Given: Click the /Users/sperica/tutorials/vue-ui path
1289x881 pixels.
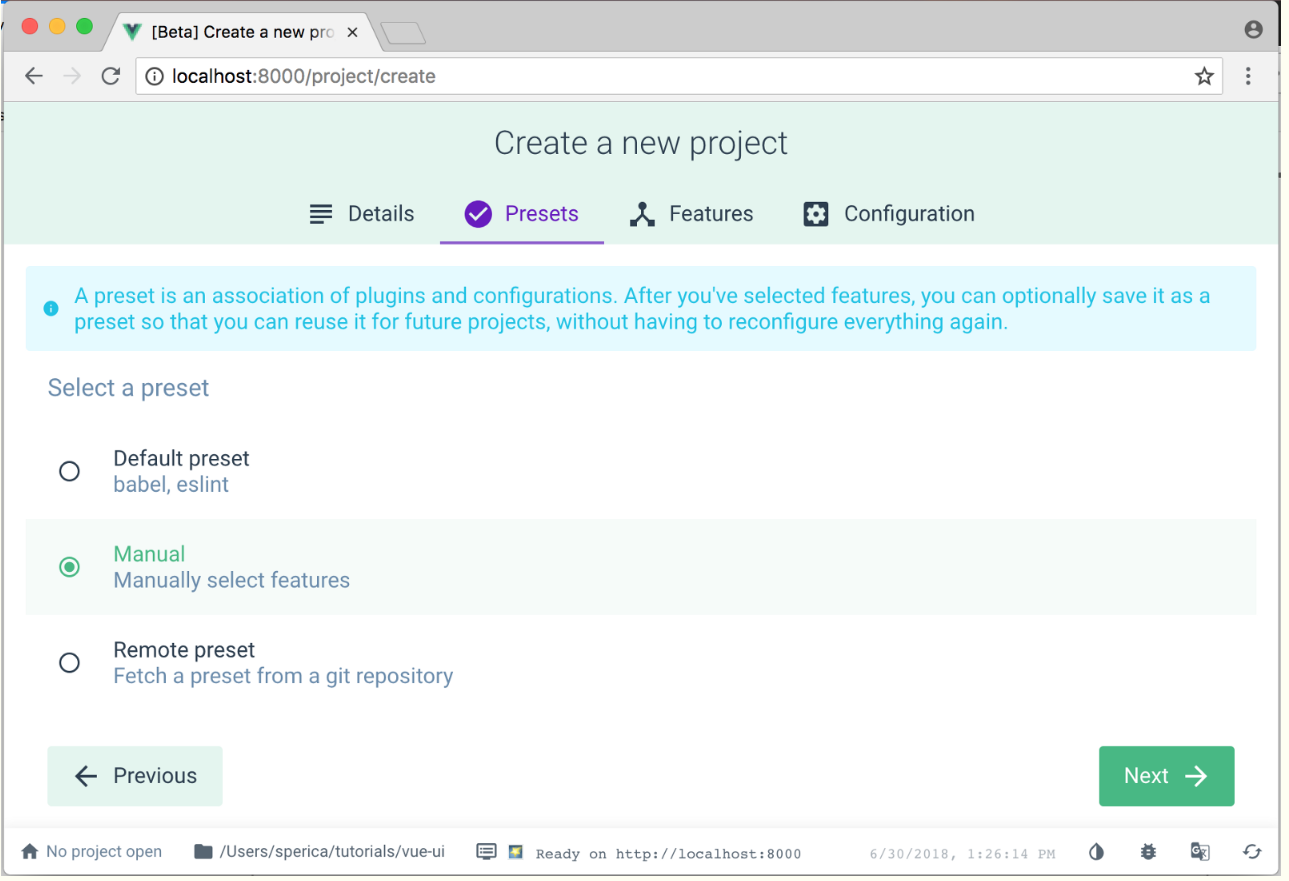Looking at the screenshot, I should [x=332, y=852].
